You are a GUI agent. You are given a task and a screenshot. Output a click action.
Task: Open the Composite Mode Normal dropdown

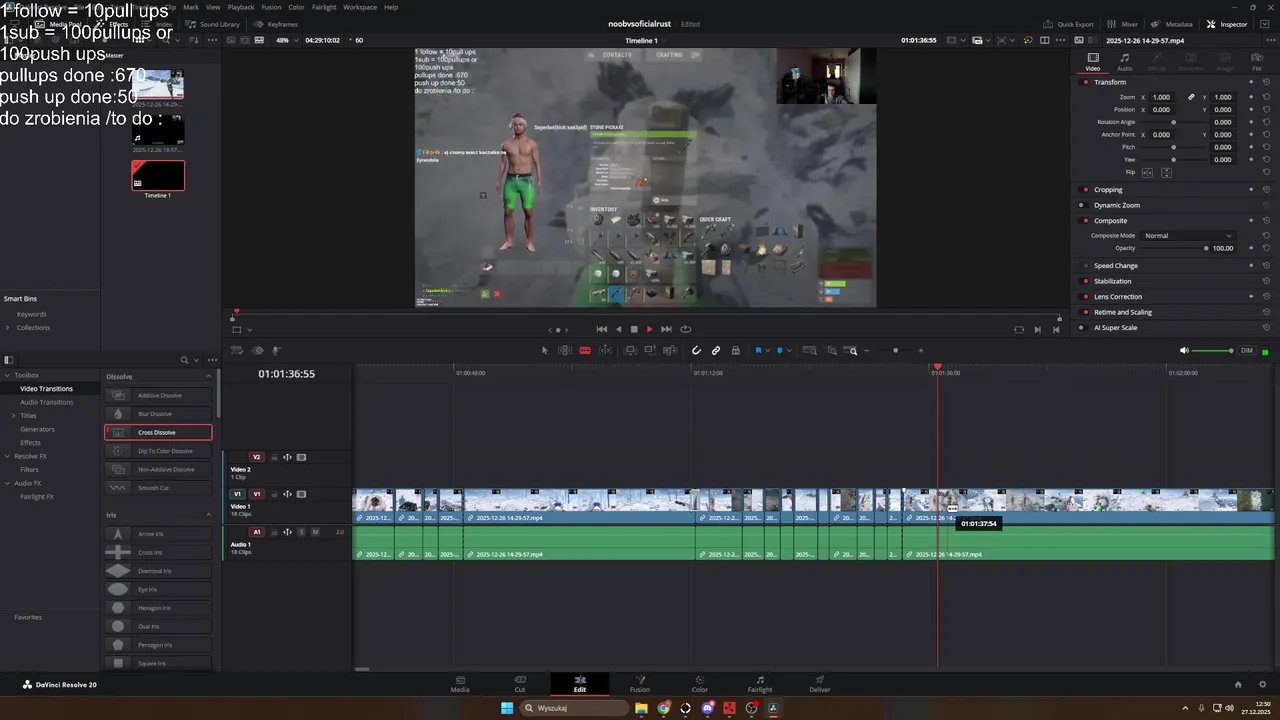pos(1188,235)
